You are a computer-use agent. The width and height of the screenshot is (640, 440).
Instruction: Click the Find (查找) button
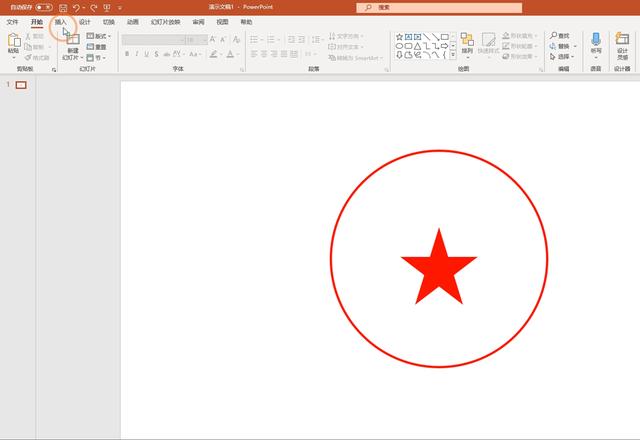(560, 36)
